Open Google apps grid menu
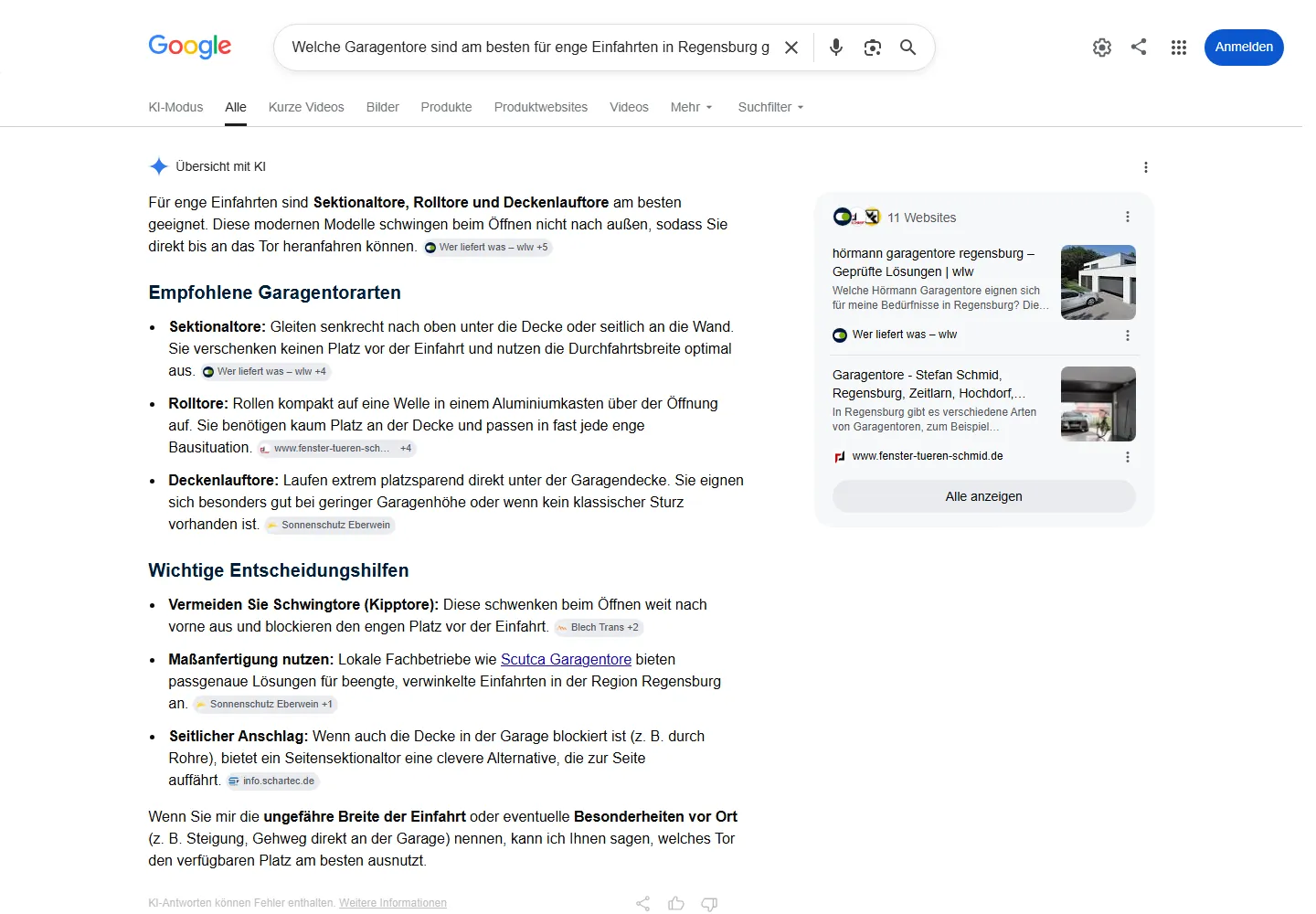This screenshot has width=1316, height=914. 1179,48
